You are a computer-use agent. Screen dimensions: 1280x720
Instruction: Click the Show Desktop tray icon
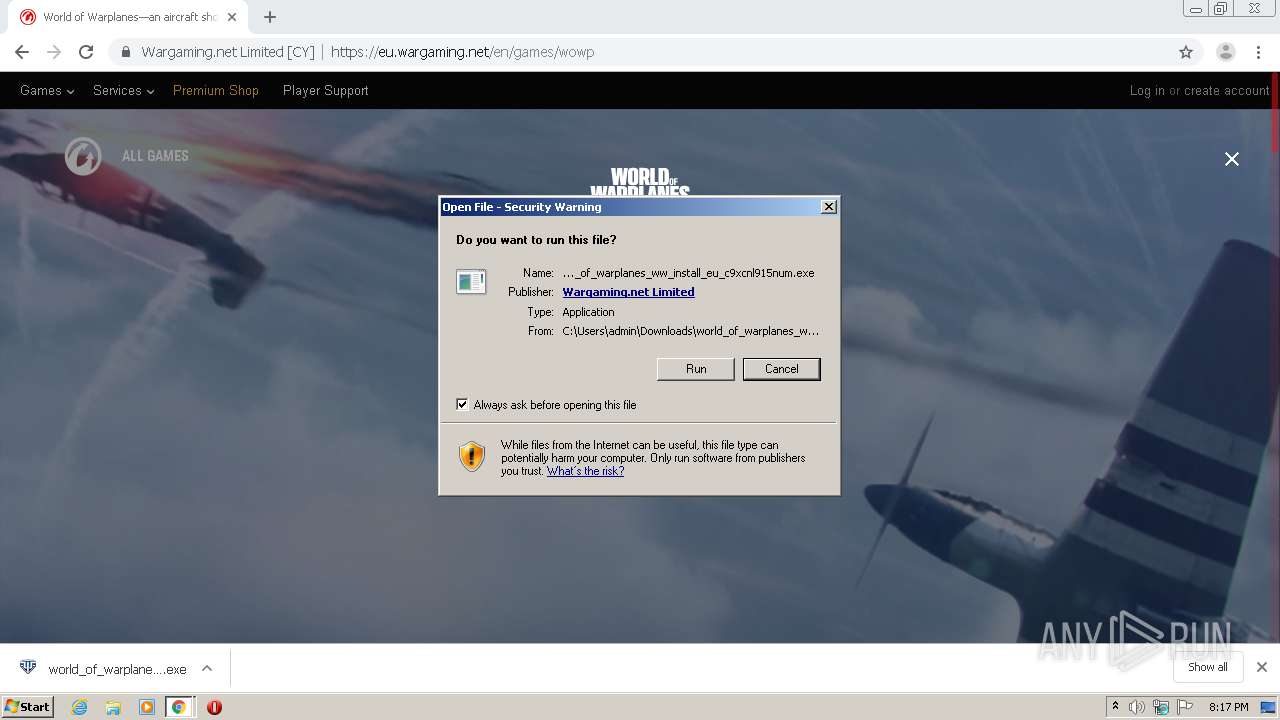(1268, 707)
